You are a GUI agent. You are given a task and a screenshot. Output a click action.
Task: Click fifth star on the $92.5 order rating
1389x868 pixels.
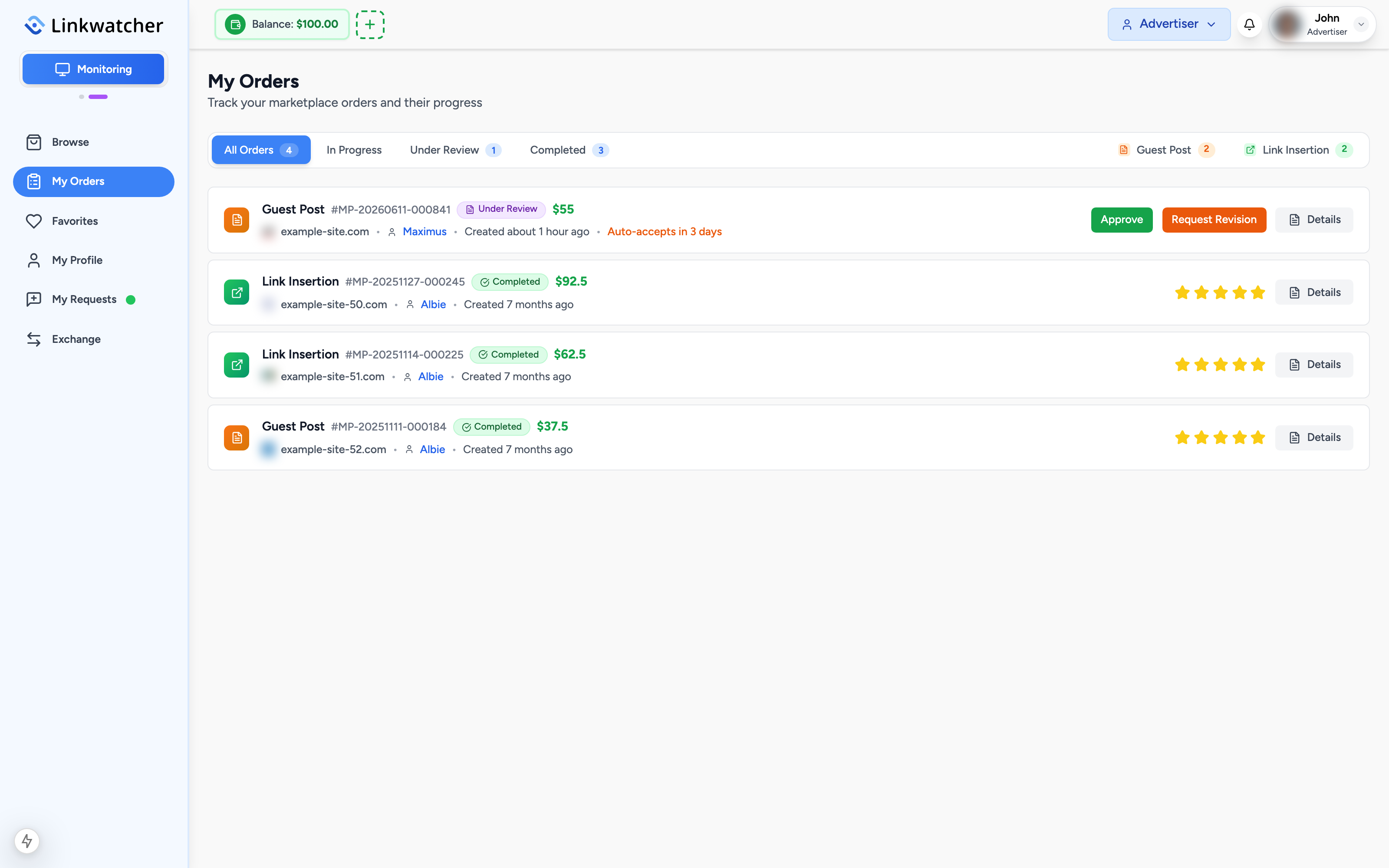pyautogui.click(x=1257, y=292)
